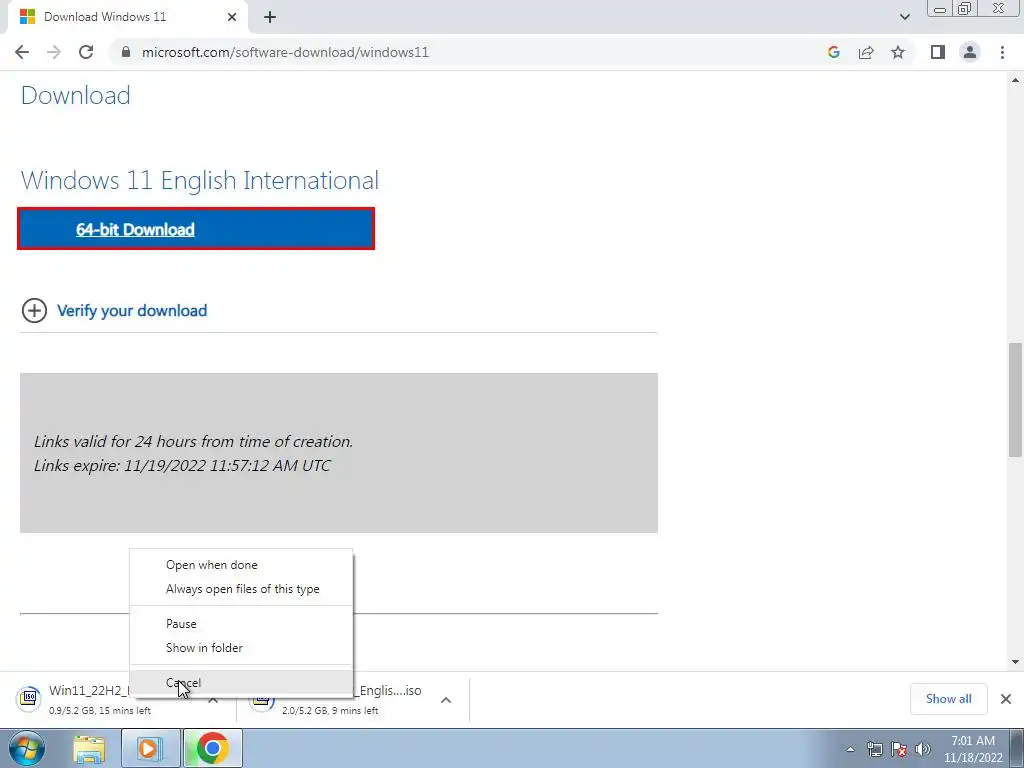Click the network tray icon
The width and height of the screenshot is (1024, 768).
point(874,749)
